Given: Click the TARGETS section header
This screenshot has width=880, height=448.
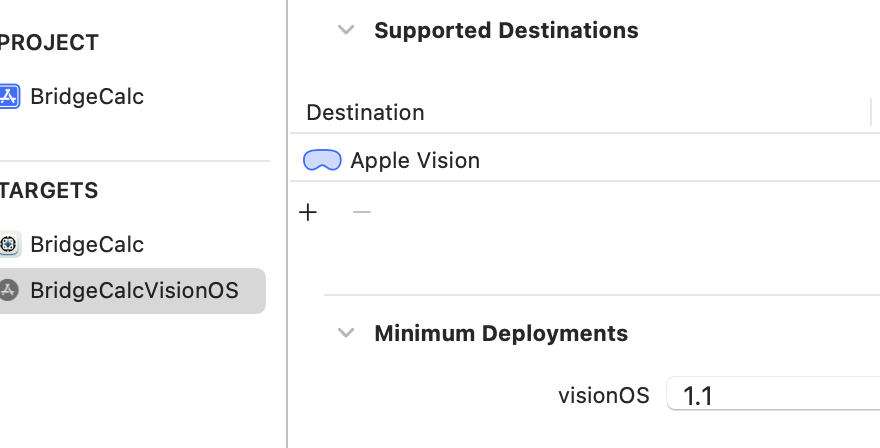Looking at the screenshot, I should 48,190.
